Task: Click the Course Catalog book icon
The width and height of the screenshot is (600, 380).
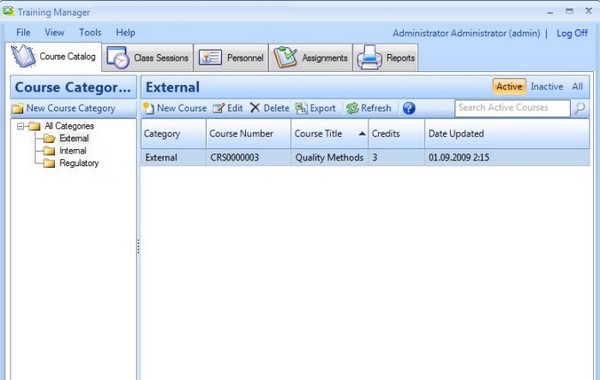Action: (x=23, y=56)
